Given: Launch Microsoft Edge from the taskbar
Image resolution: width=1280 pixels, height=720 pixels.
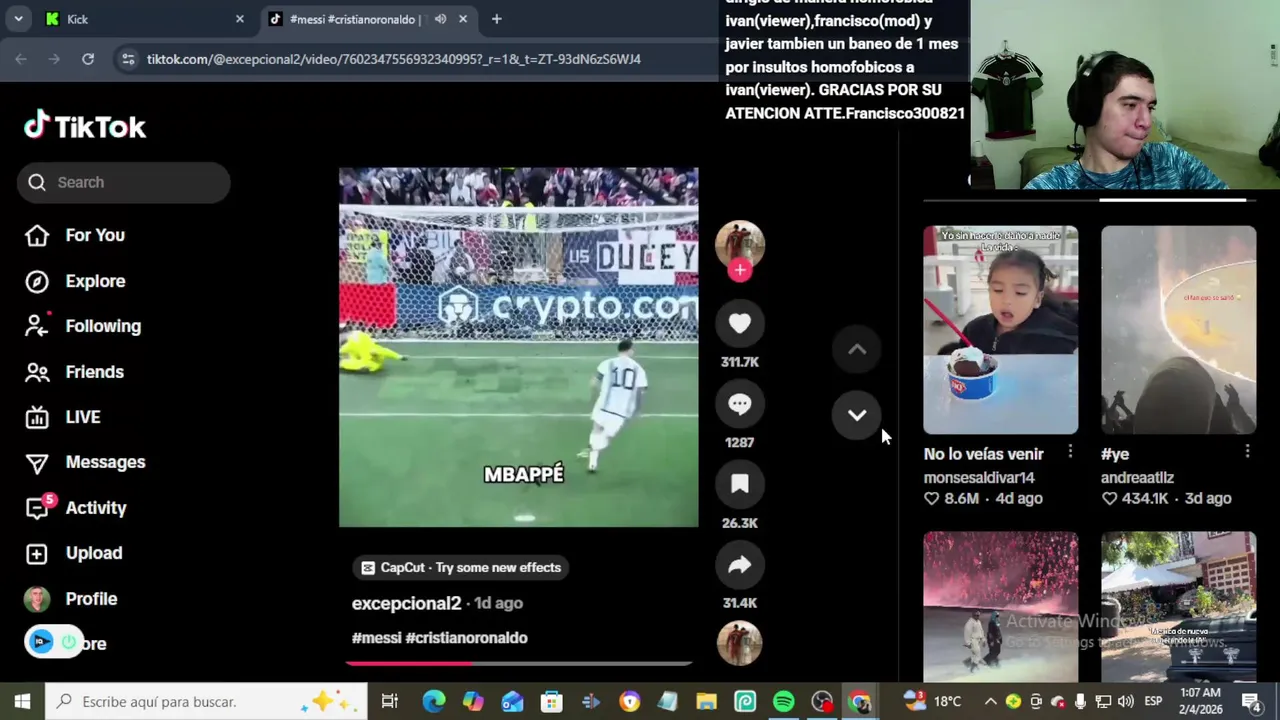Looking at the screenshot, I should [433, 701].
